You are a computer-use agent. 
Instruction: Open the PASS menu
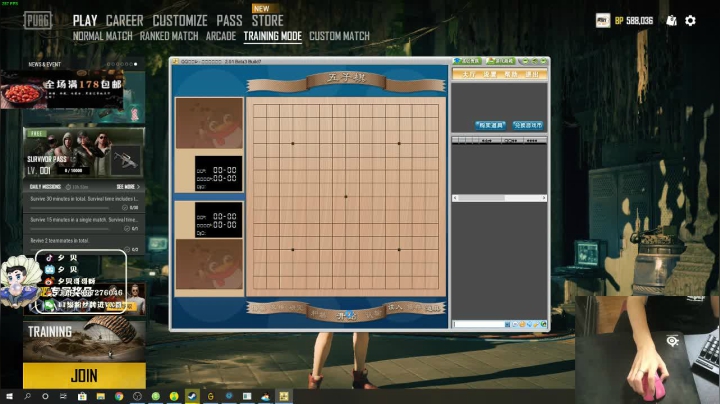(229, 21)
